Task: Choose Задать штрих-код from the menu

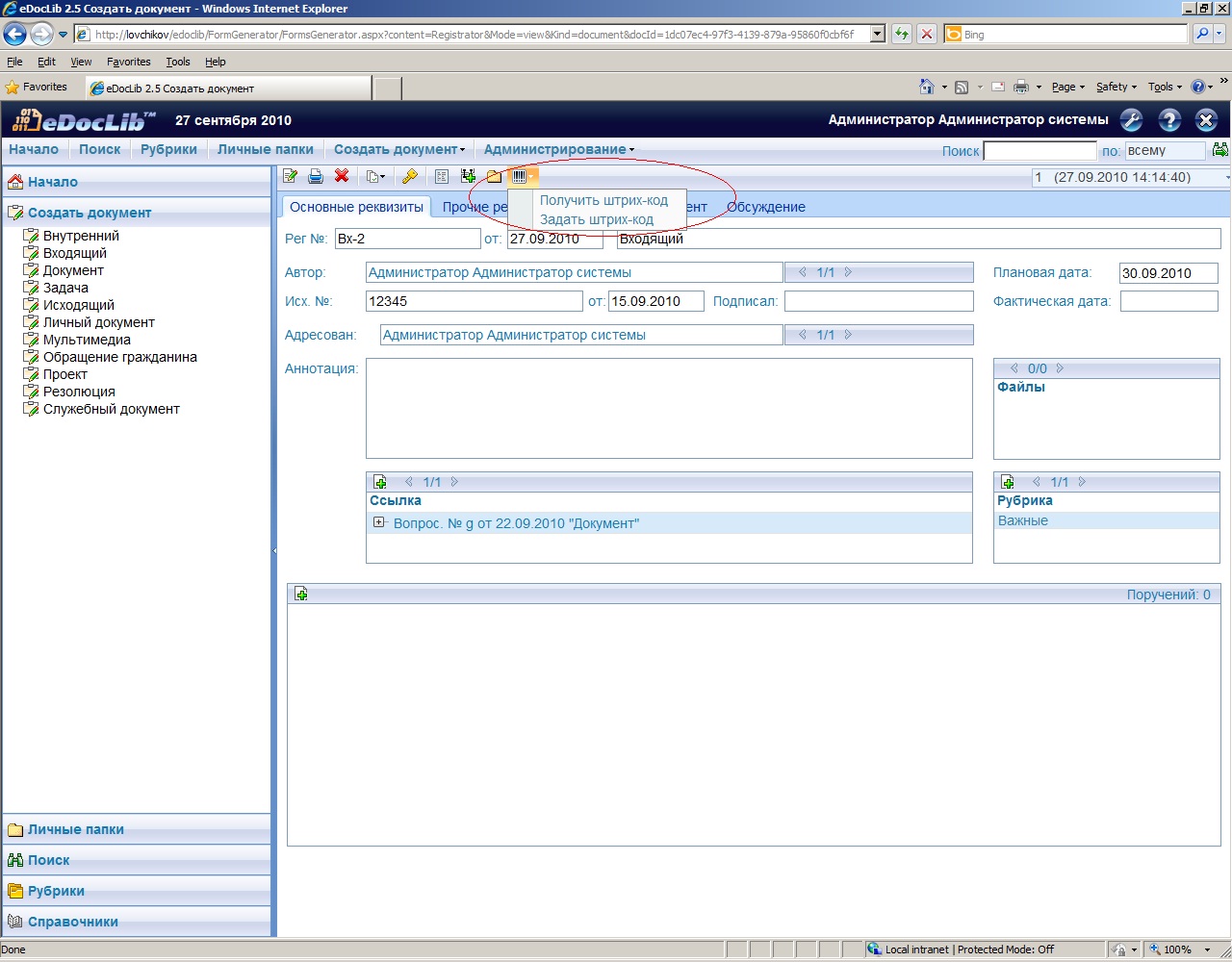Action: (x=597, y=219)
